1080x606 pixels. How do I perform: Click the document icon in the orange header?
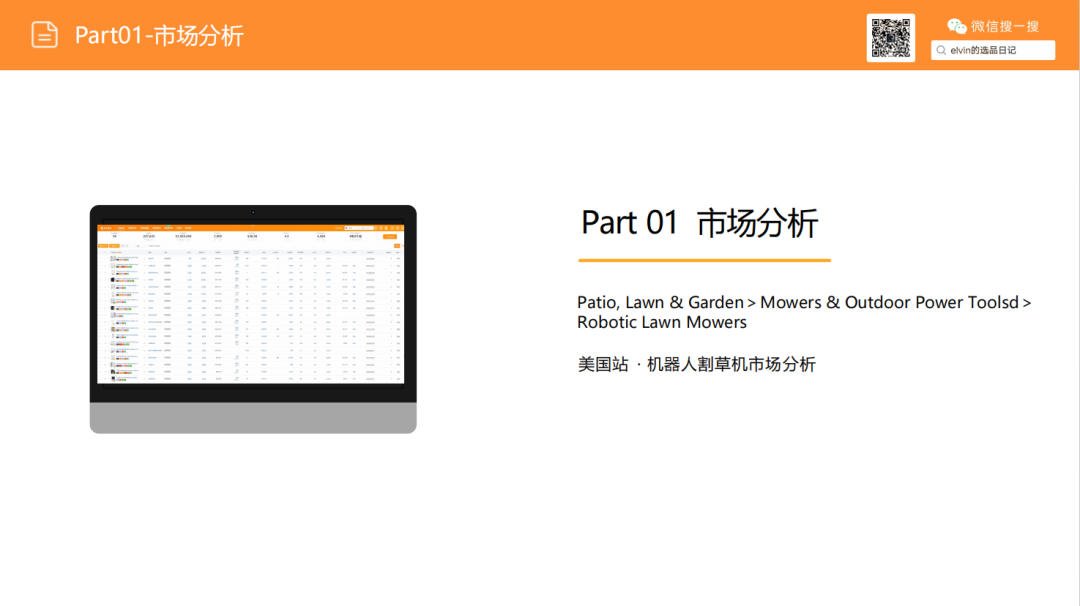click(x=44, y=34)
